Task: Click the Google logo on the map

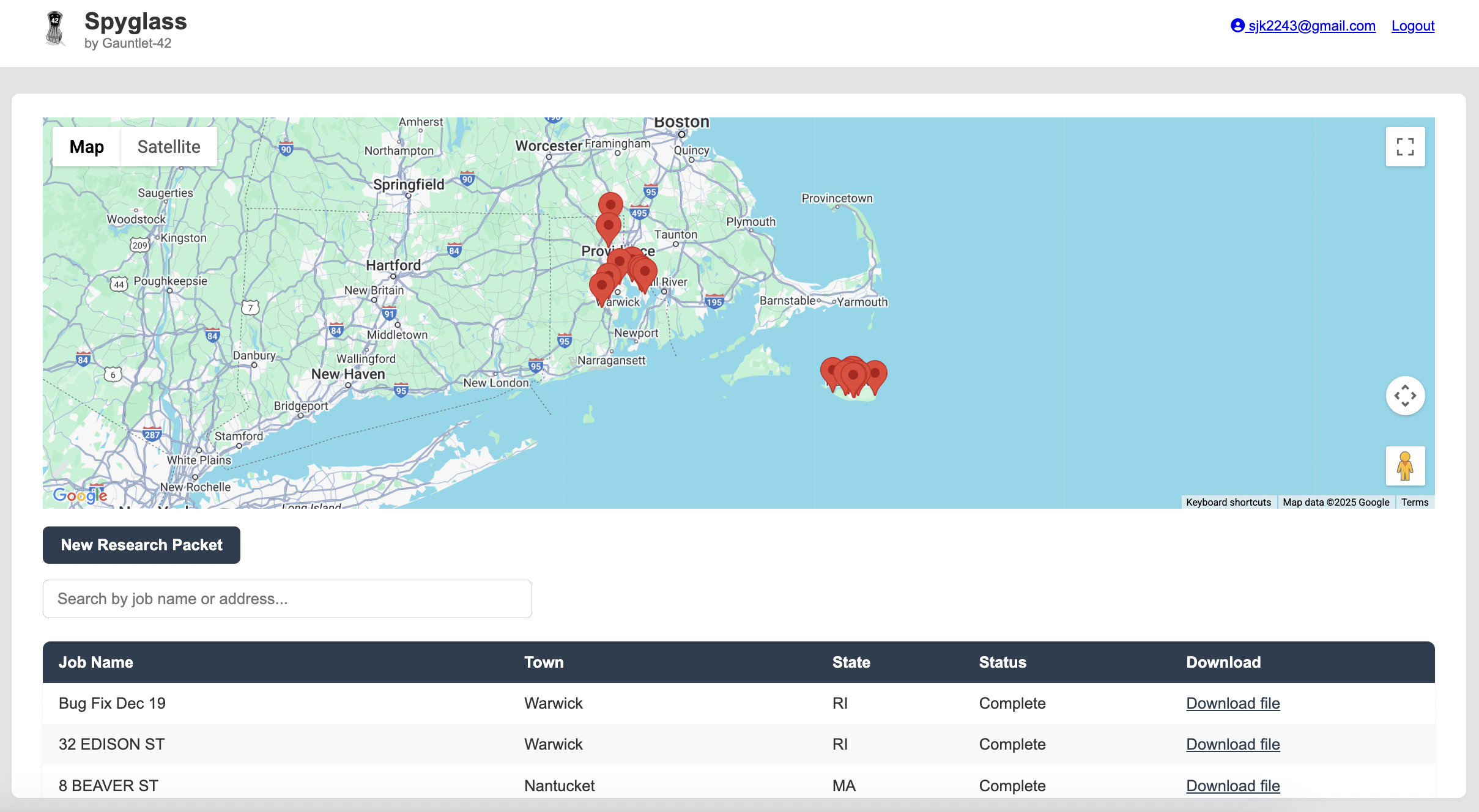Action: point(79,495)
